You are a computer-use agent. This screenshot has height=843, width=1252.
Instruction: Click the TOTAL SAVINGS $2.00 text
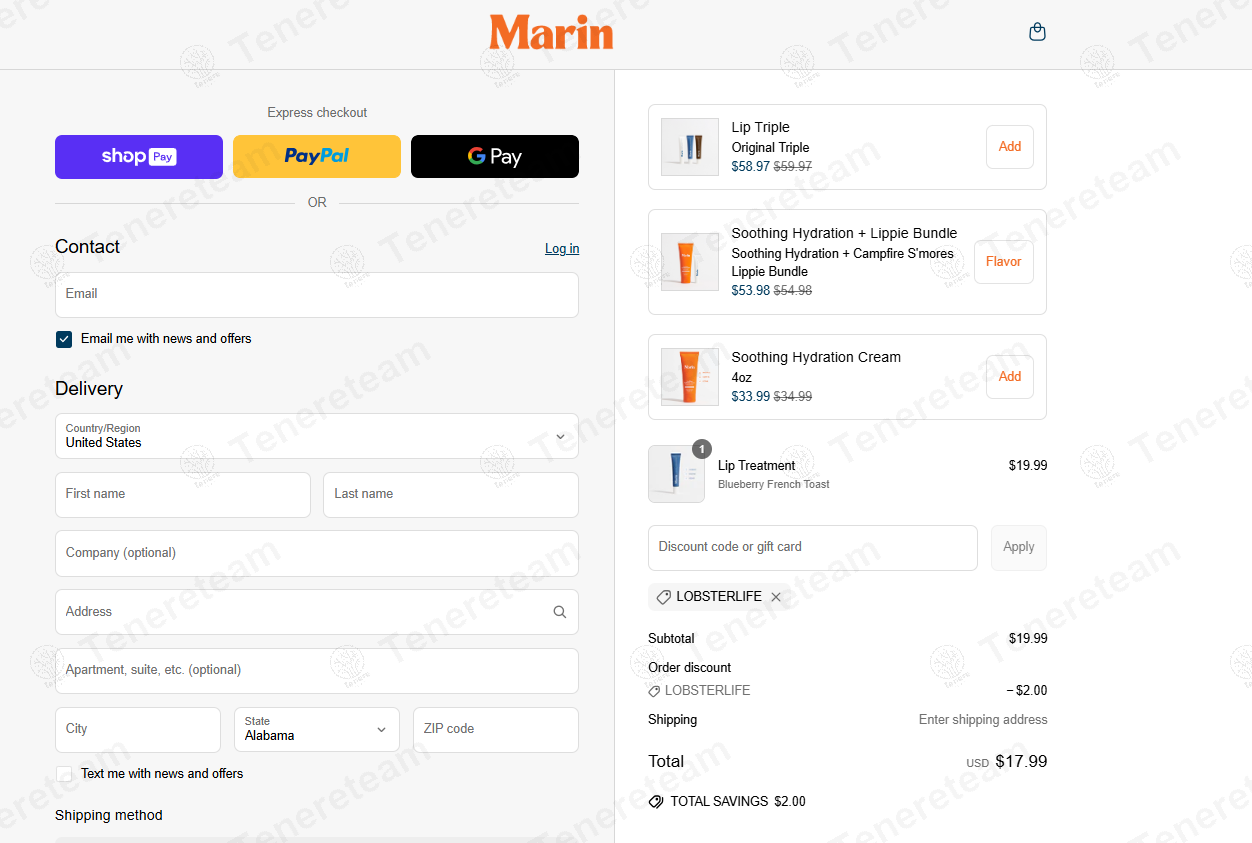[x=738, y=802]
